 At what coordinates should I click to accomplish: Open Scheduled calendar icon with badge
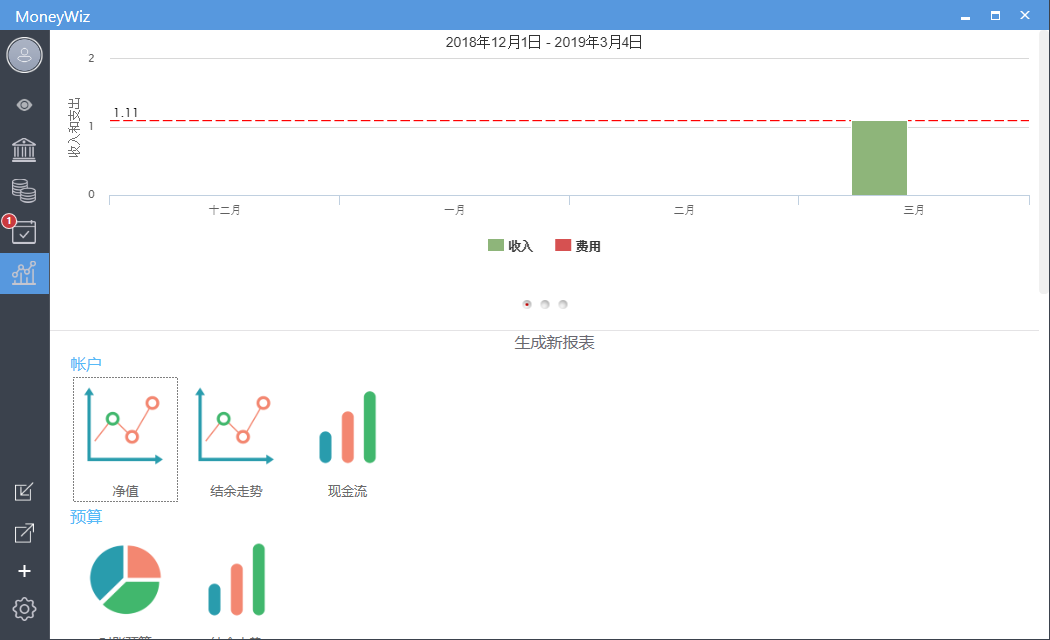(x=24, y=232)
